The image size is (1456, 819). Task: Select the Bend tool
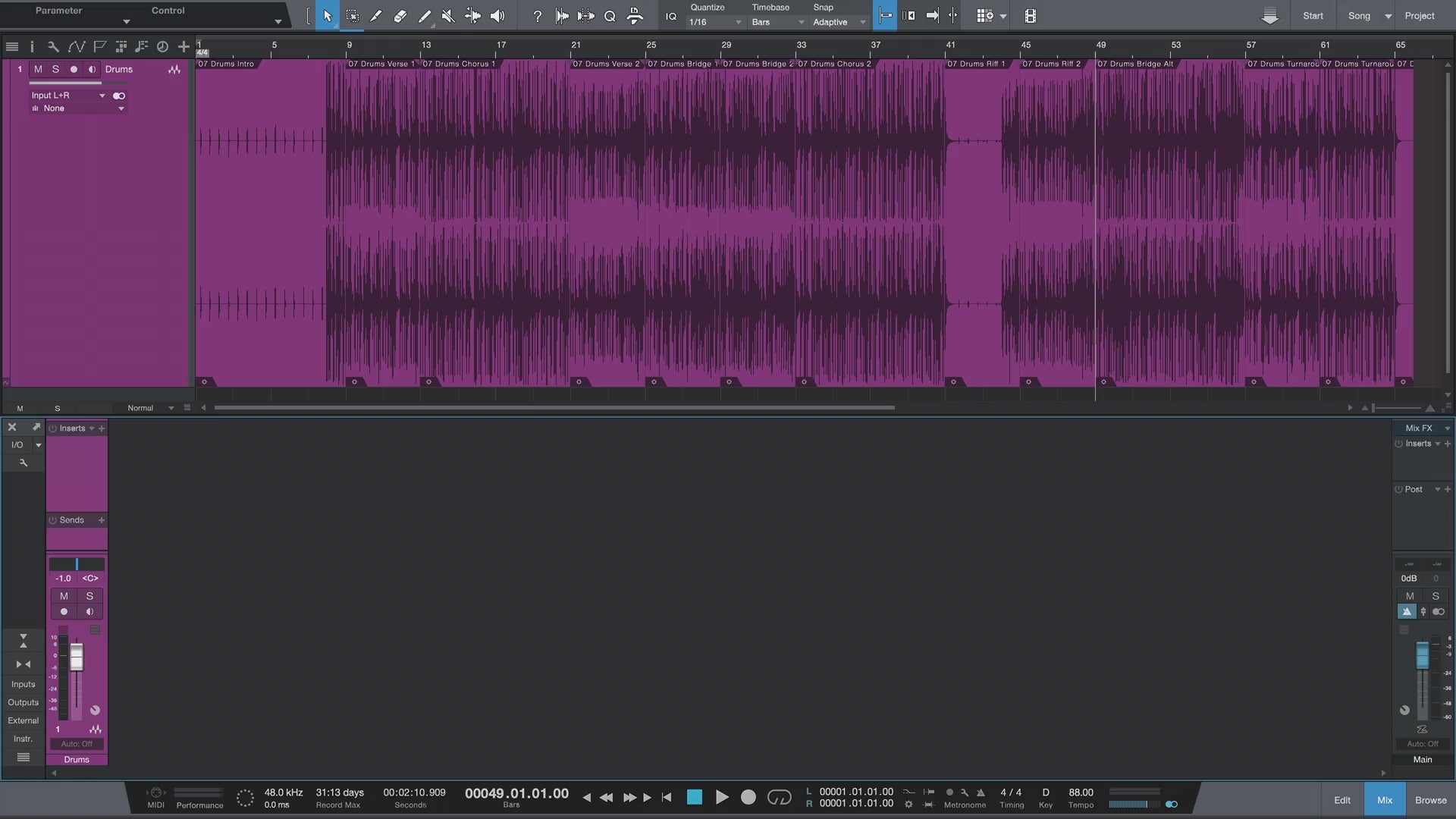[472, 16]
